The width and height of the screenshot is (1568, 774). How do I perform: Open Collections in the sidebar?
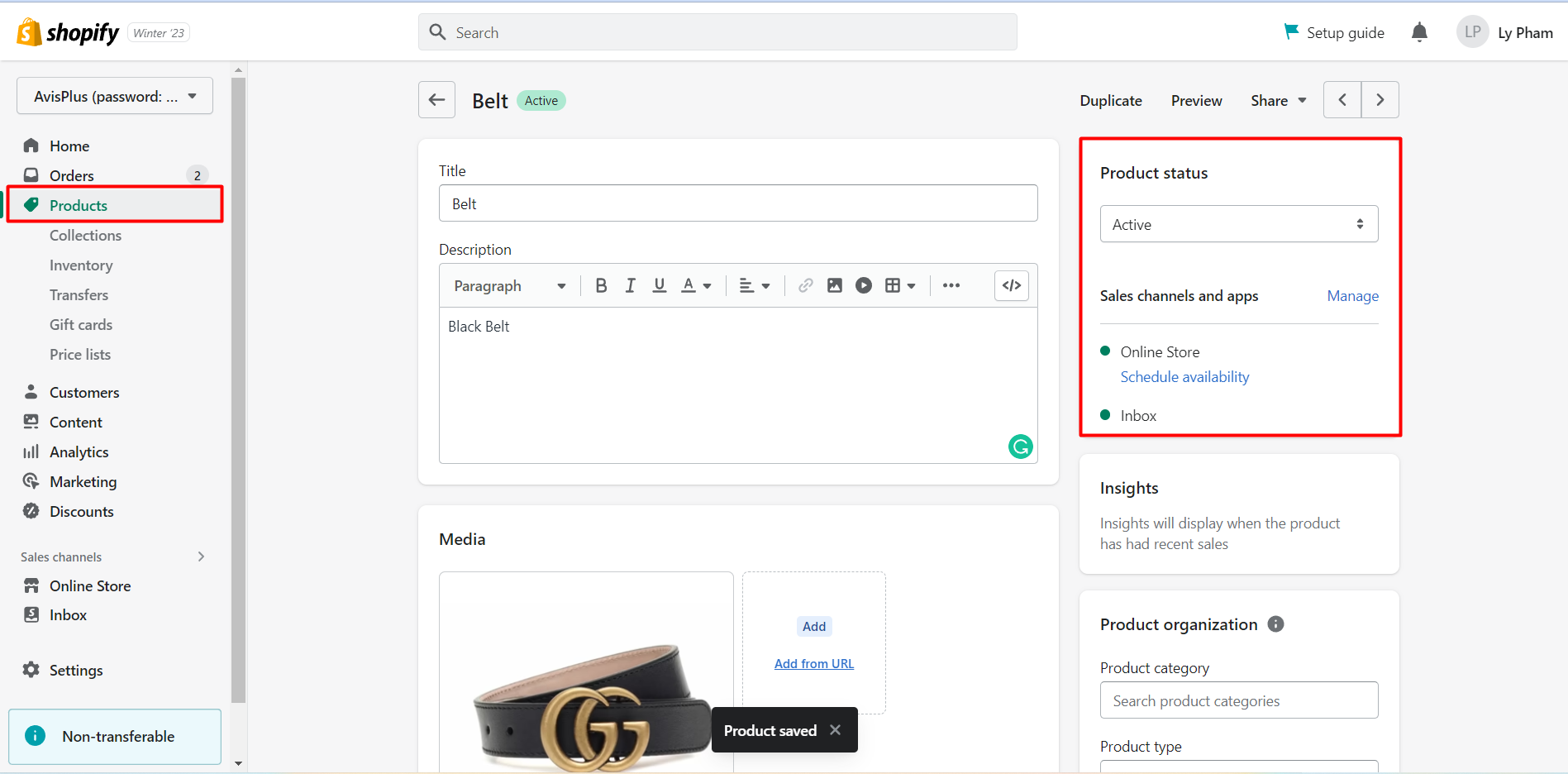tap(85, 236)
